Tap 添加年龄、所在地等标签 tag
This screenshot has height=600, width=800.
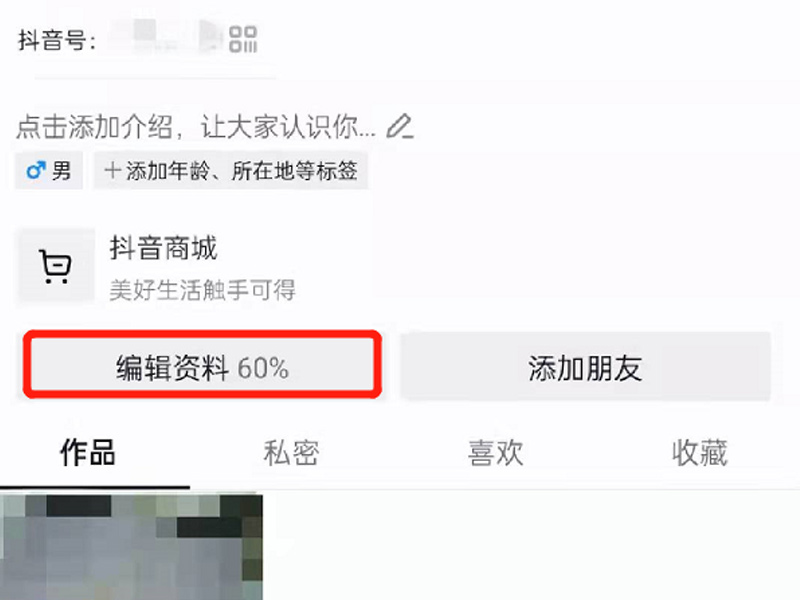tap(231, 170)
